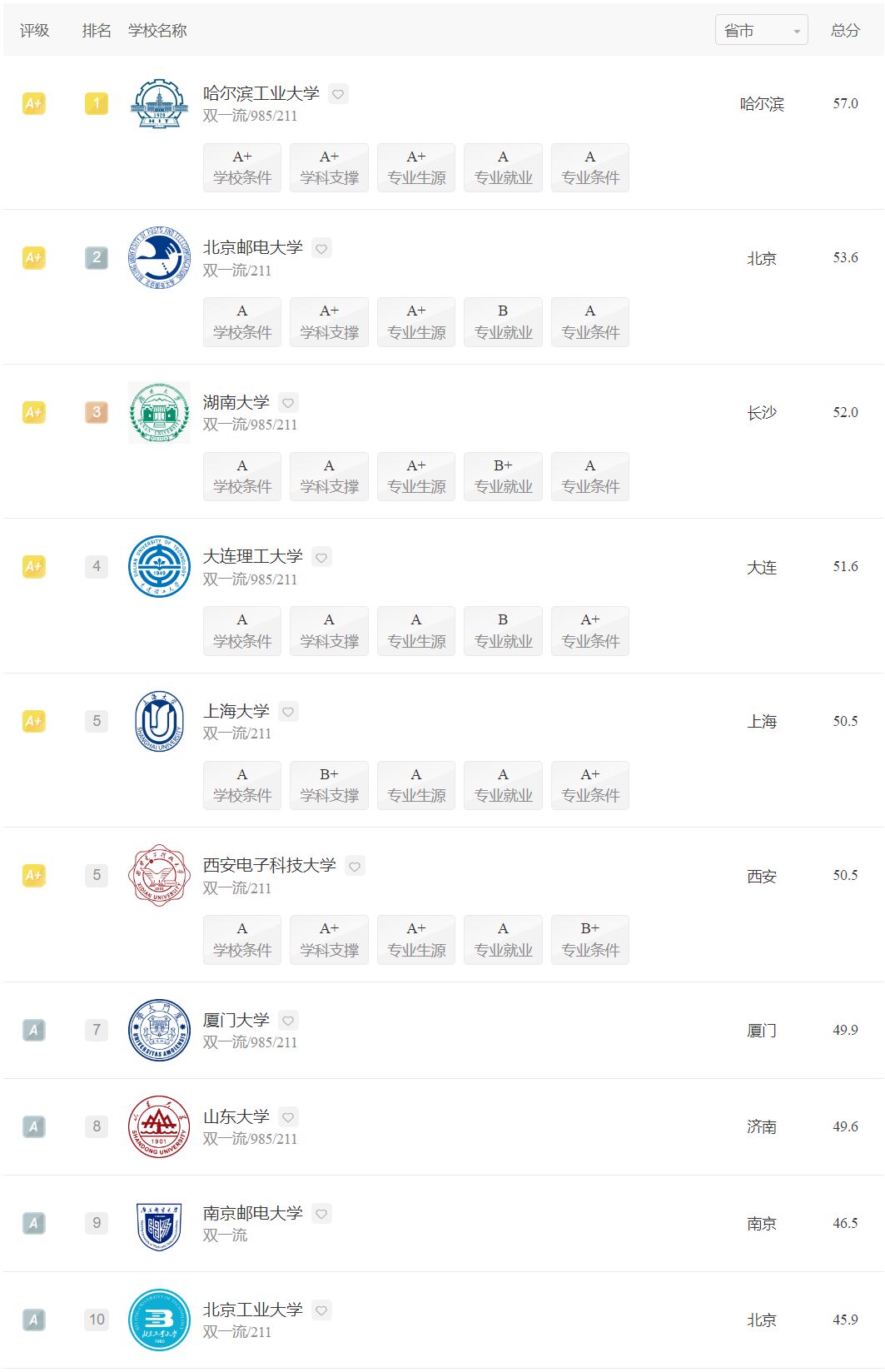Click 北京邮电大学's B 专业就业 badge
The image size is (885, 1372).
pyautogui.click(x=503, y=321)
